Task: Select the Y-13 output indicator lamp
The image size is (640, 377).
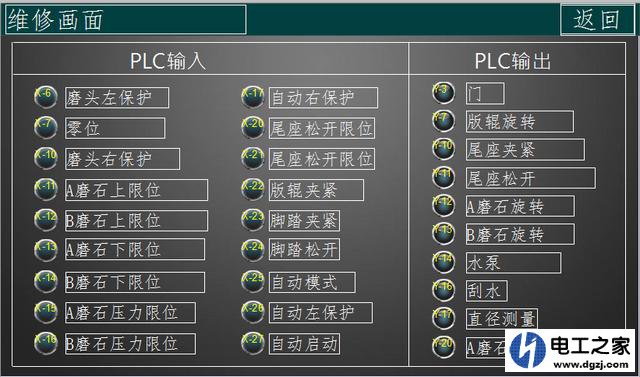Action: (443, 233)
